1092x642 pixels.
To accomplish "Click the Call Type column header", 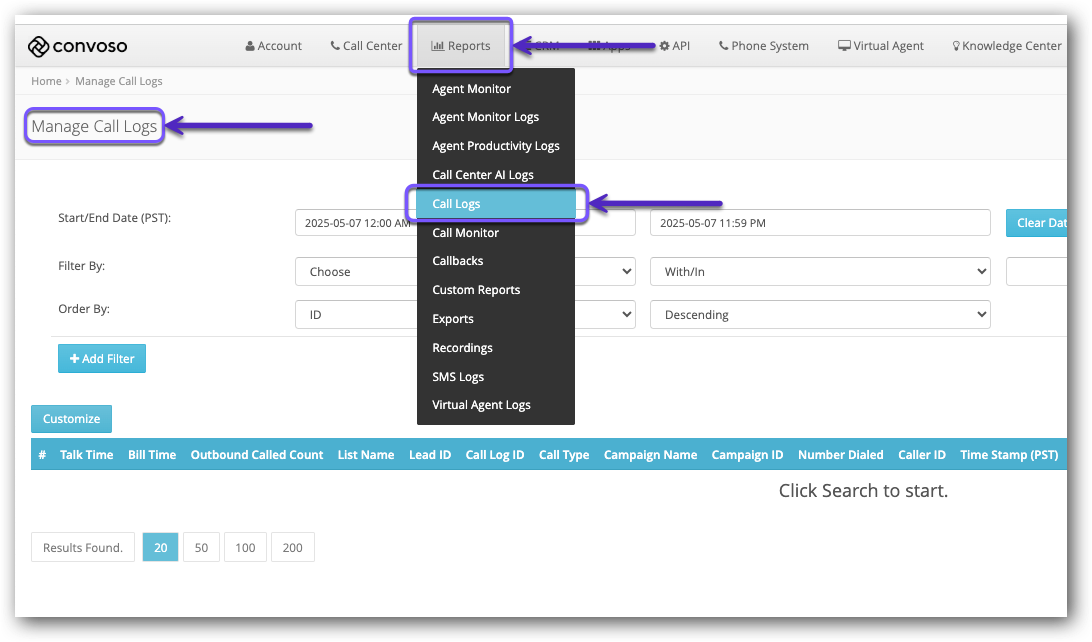I will tap(564, 455).
